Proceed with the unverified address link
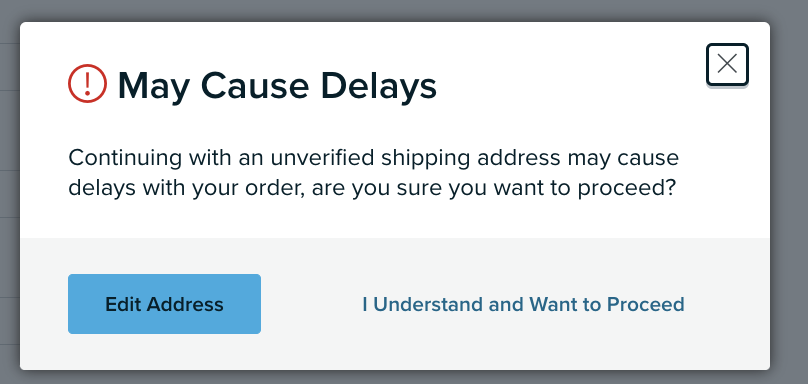The height and width of the screenshot is (384, 808). pyautogui.click(x=523, y=304)
